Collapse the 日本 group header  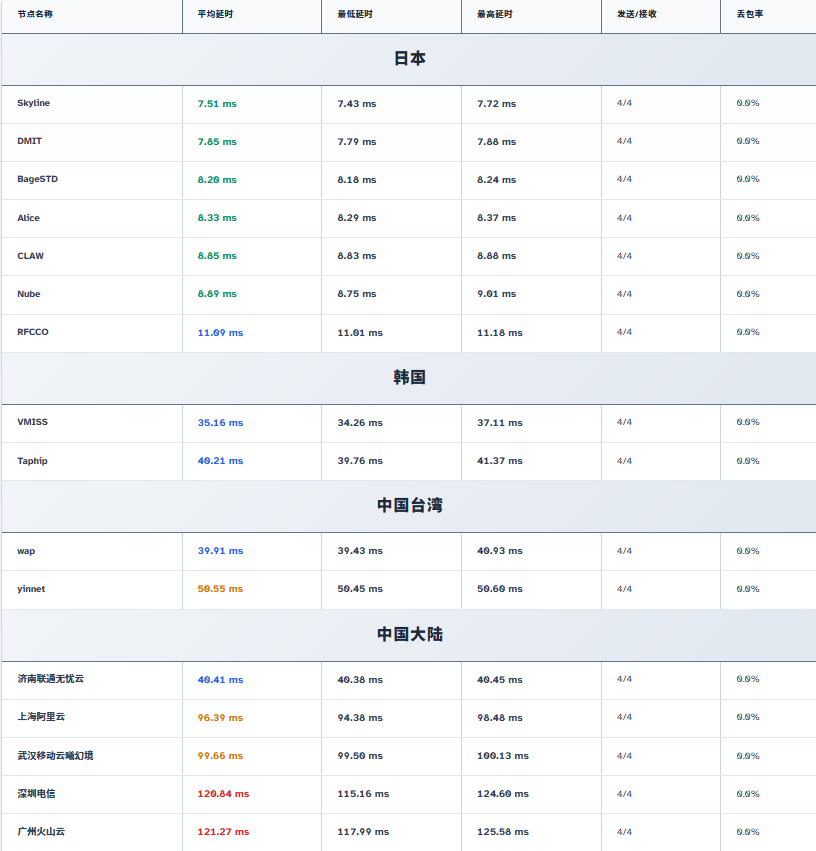[x=409, y=59]
